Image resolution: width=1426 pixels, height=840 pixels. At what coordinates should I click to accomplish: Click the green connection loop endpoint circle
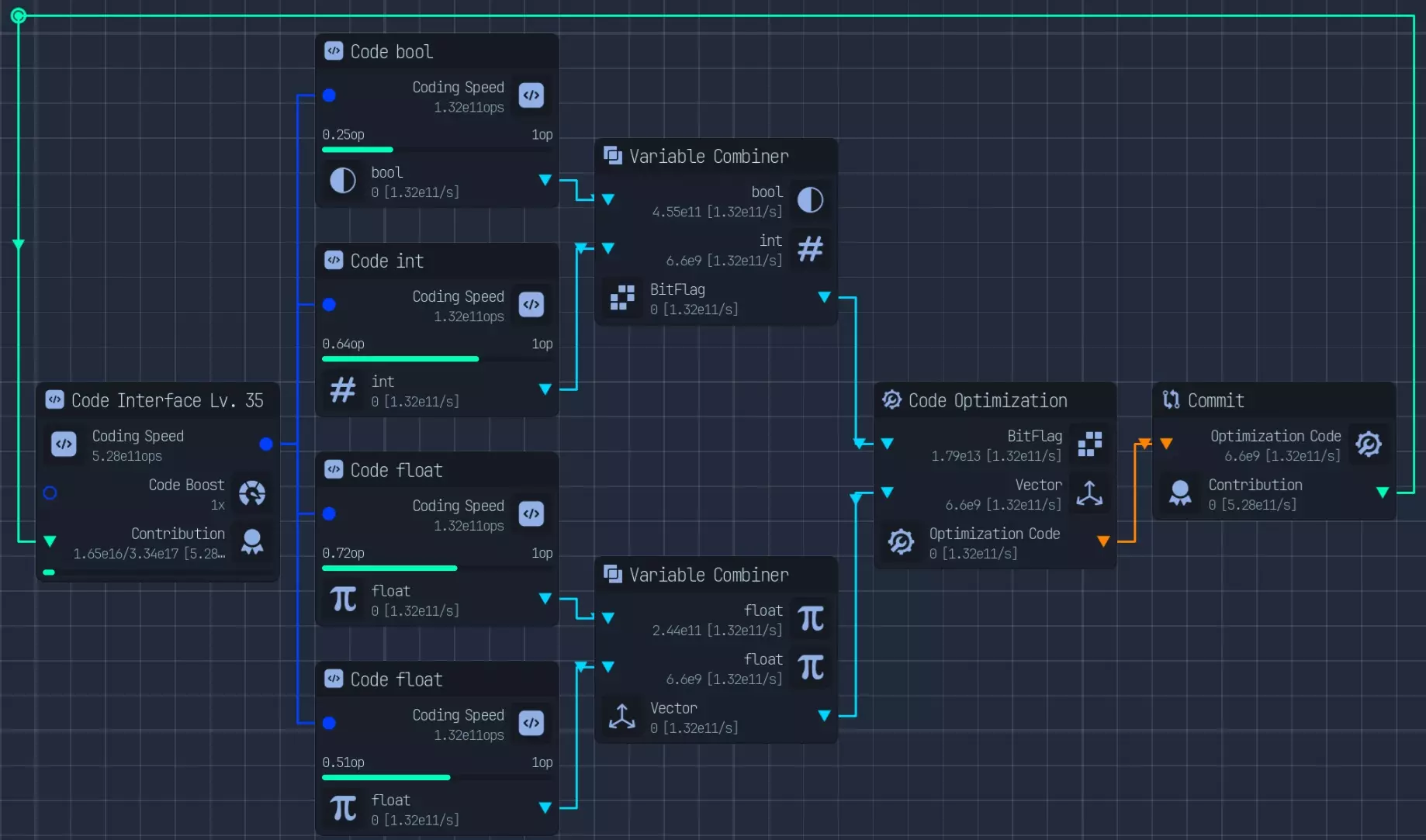[19, 16]
